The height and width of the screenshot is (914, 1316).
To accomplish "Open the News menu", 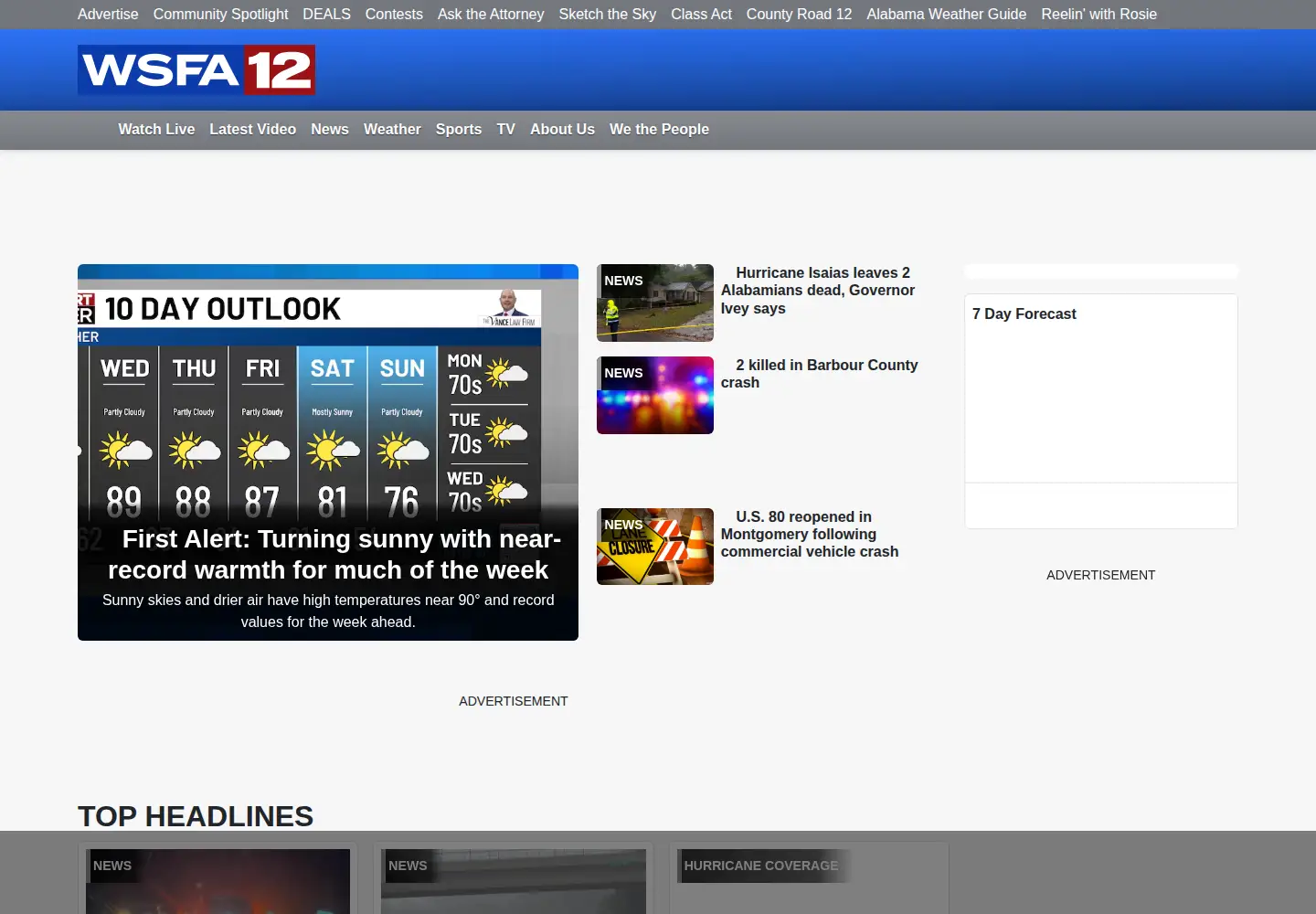I will 330,130.
